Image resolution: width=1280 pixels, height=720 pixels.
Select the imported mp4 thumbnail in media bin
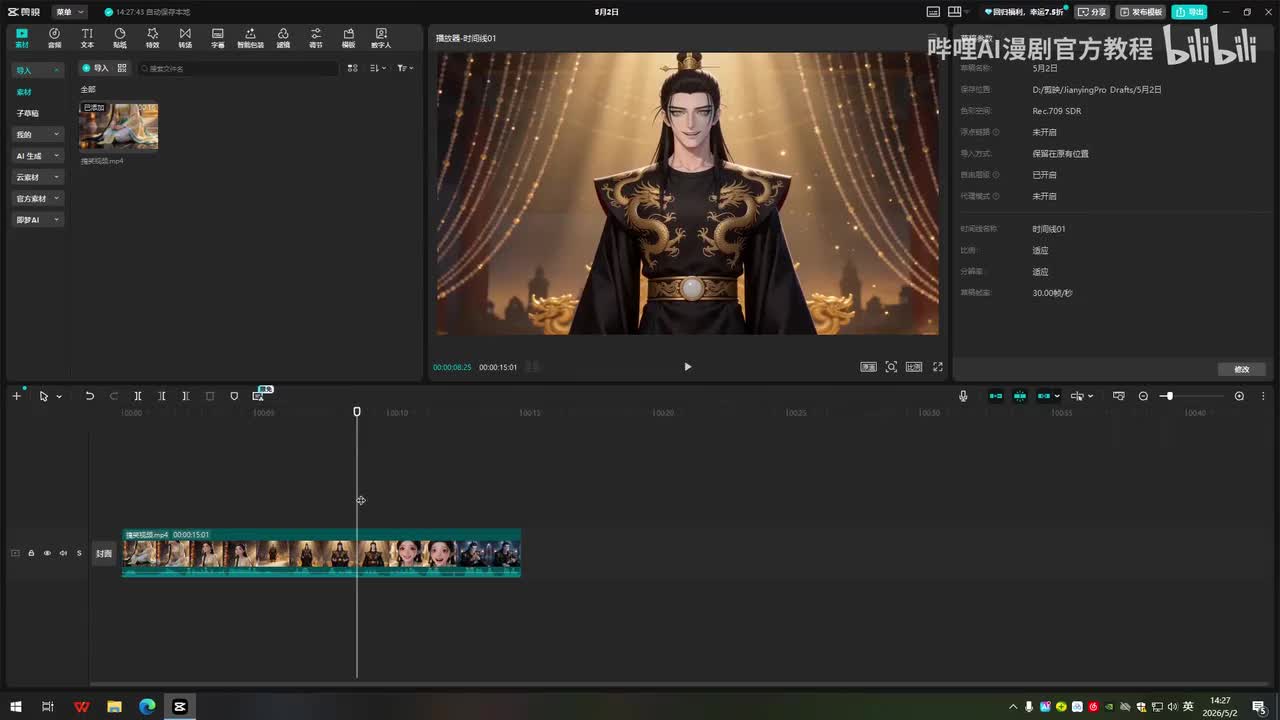tap(119, 127)
